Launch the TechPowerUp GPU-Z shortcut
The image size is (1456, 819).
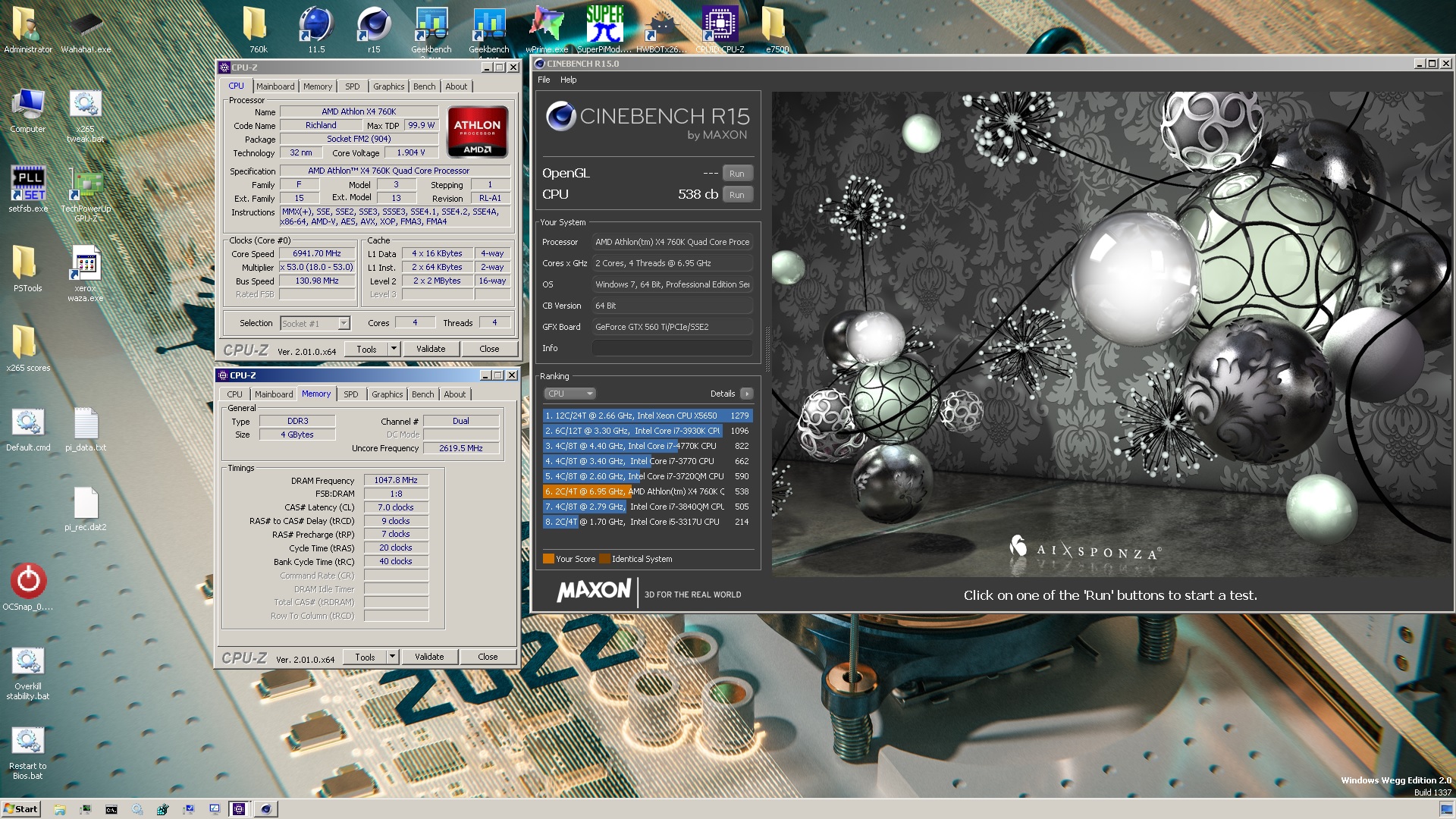pos(86,195)
